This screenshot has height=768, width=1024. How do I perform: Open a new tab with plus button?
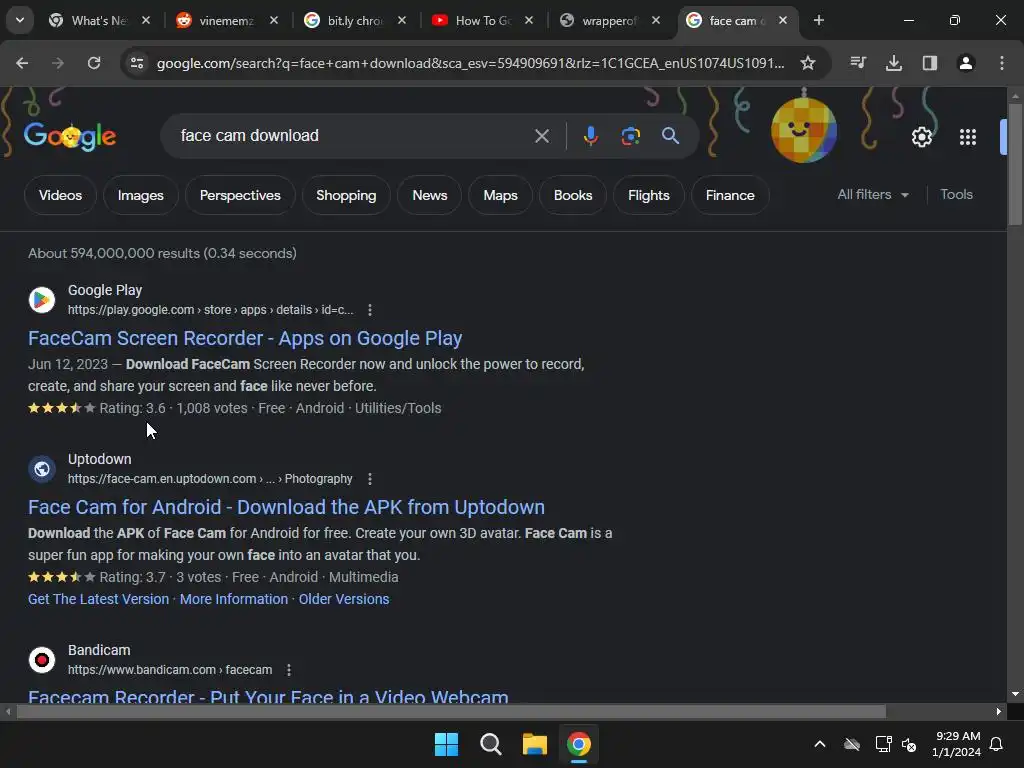[818, 20]
